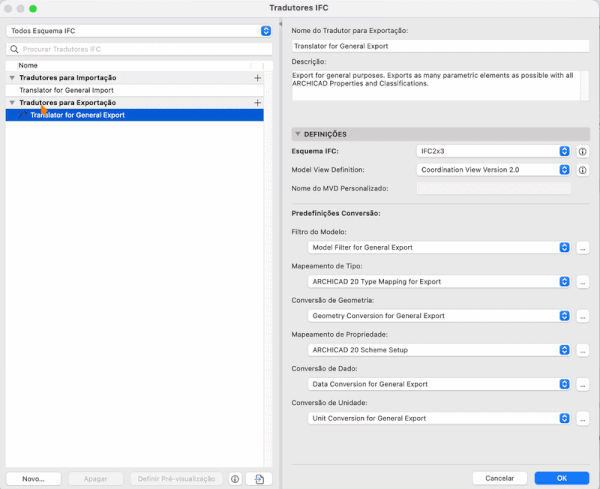Open Data Conversion for General Export dropdown
600x489 pixels.
click(x=439, y=384)
